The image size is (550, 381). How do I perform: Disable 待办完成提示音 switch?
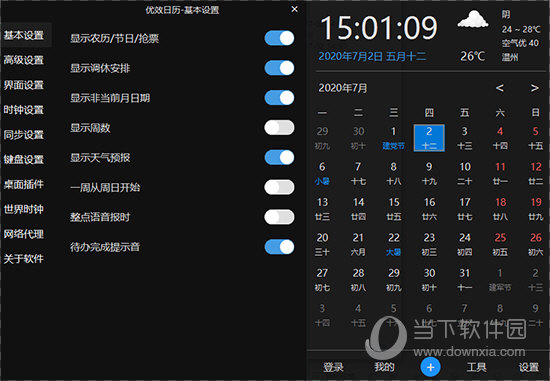(x=279, y=247)
